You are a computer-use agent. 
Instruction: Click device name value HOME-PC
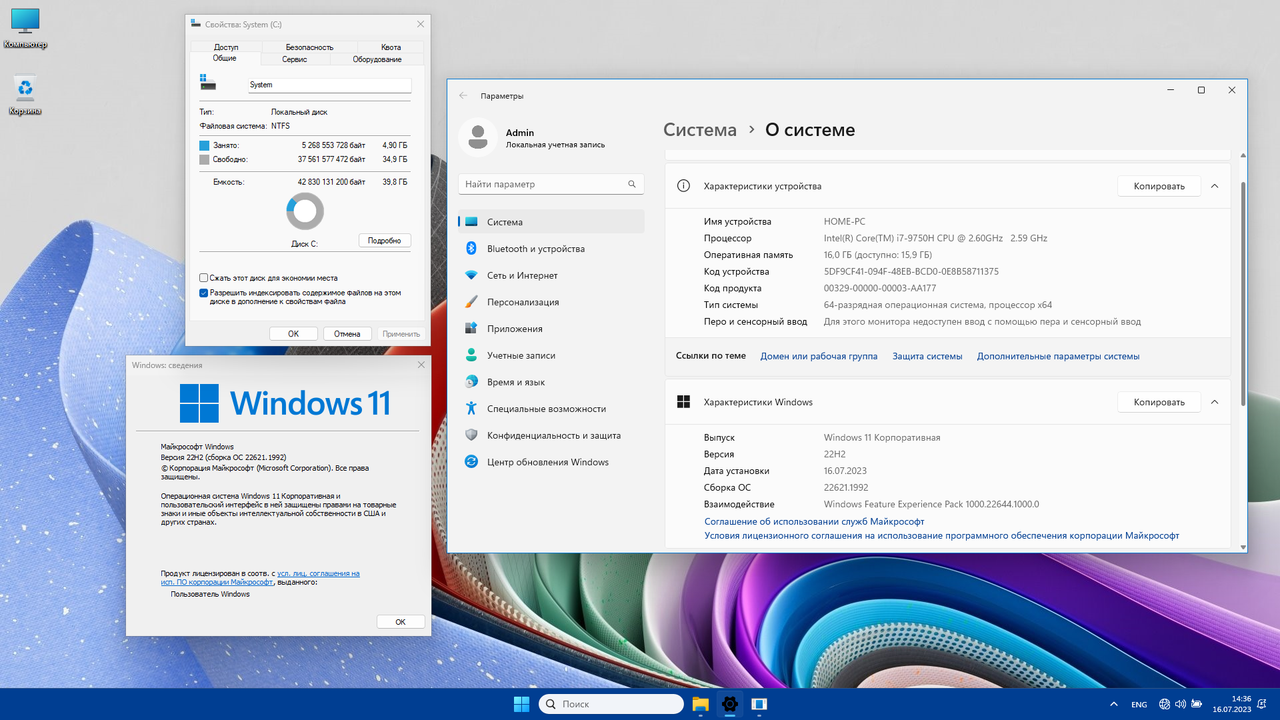845,222
